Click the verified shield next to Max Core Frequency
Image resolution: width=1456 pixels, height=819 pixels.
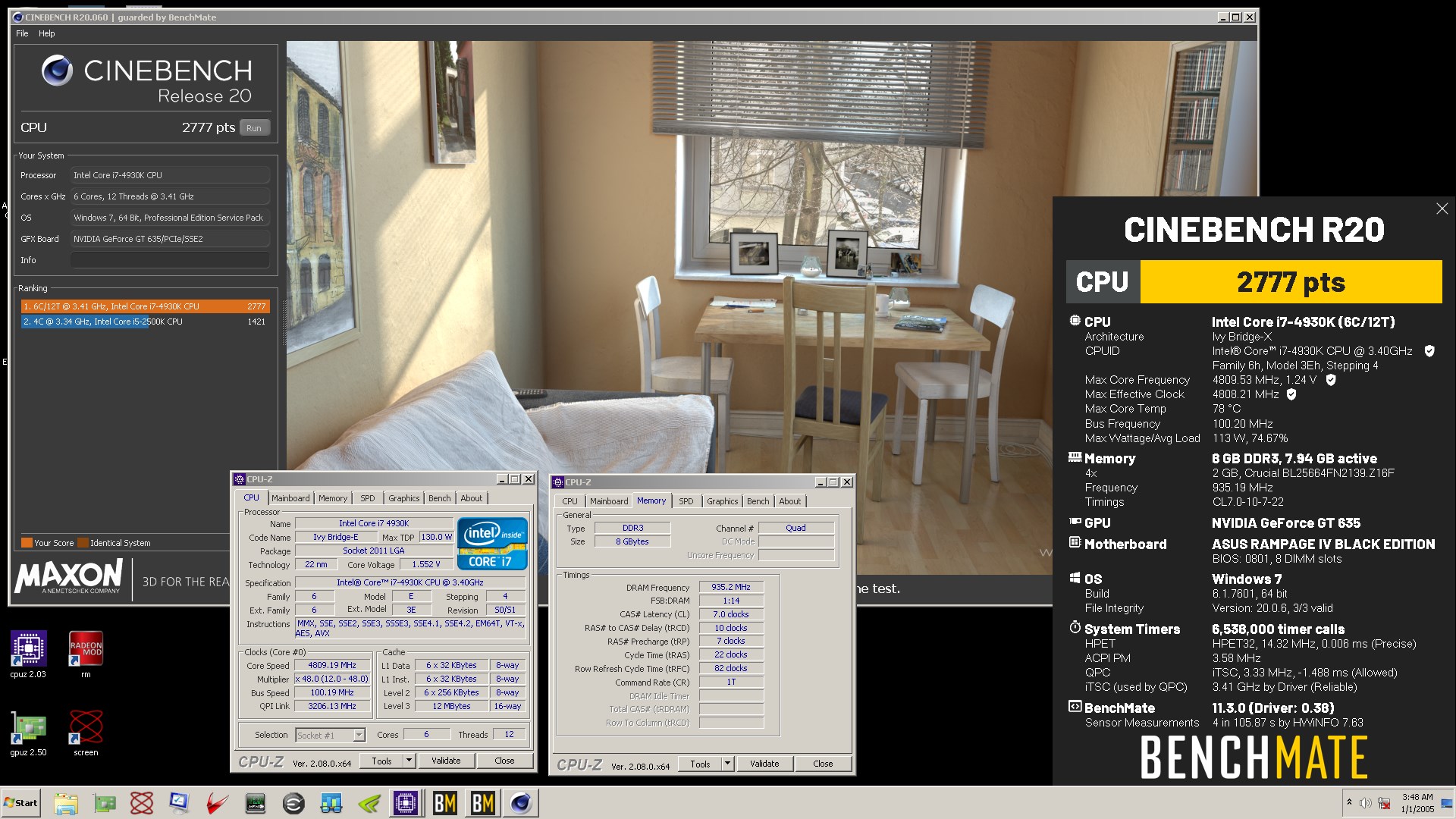[x=1331, y=380]
